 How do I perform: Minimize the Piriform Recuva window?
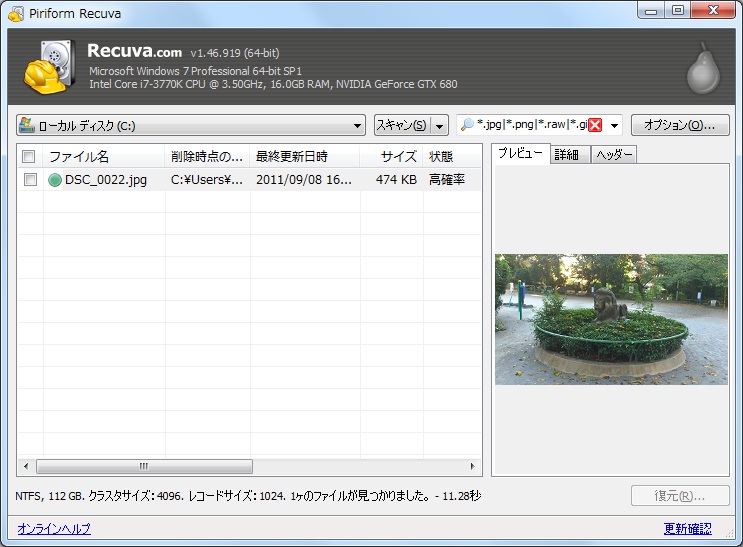(651, 10)
